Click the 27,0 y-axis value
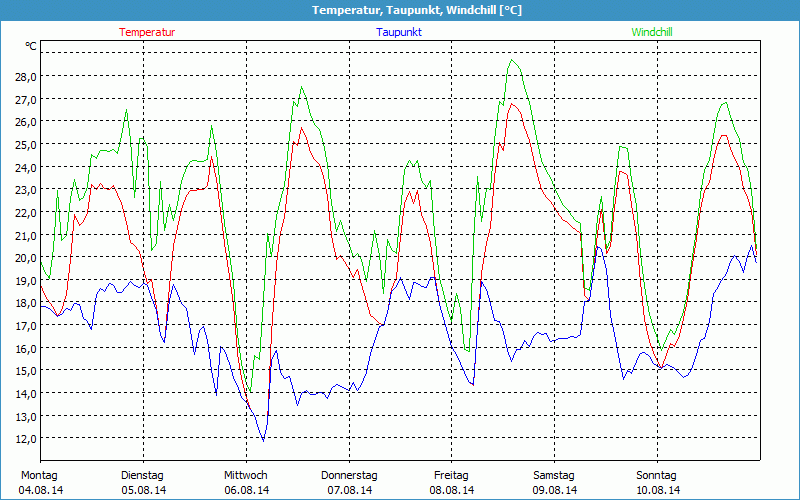Viewport: 800px width, 500px height. coord(26,99)
